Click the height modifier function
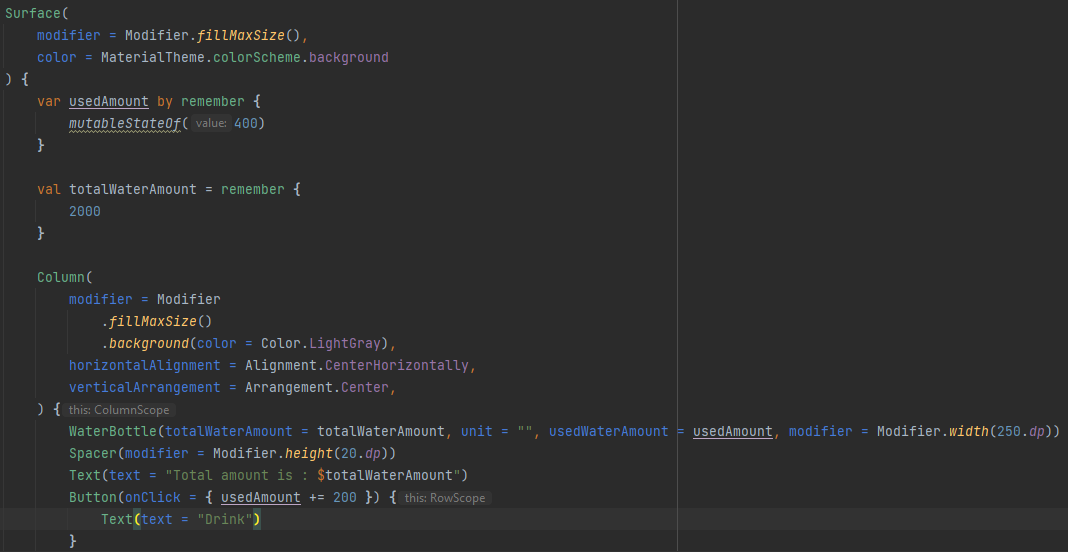 [309, 453]
